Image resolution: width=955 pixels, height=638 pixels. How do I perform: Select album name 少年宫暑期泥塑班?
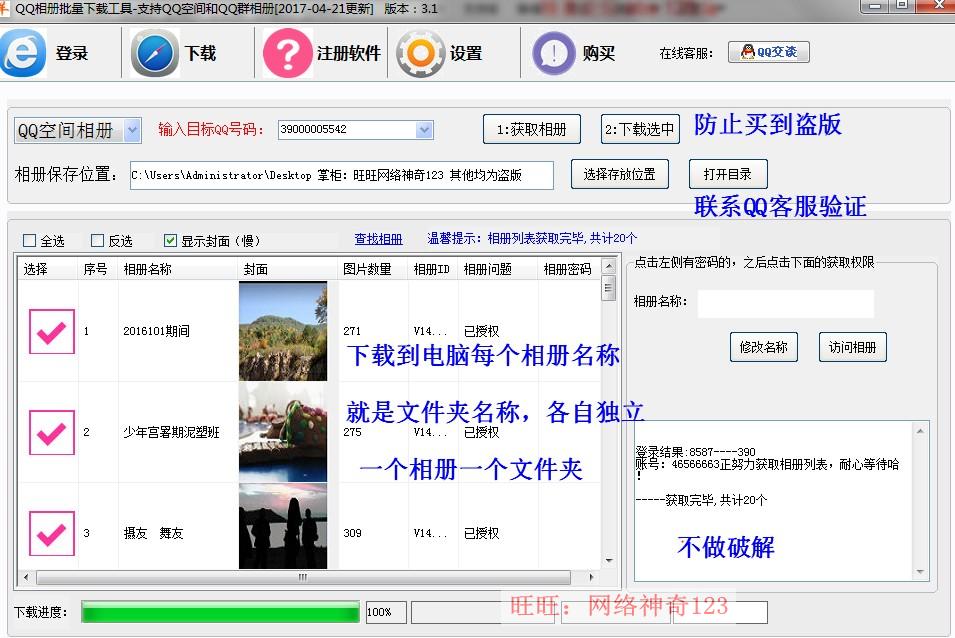point(171,432)
